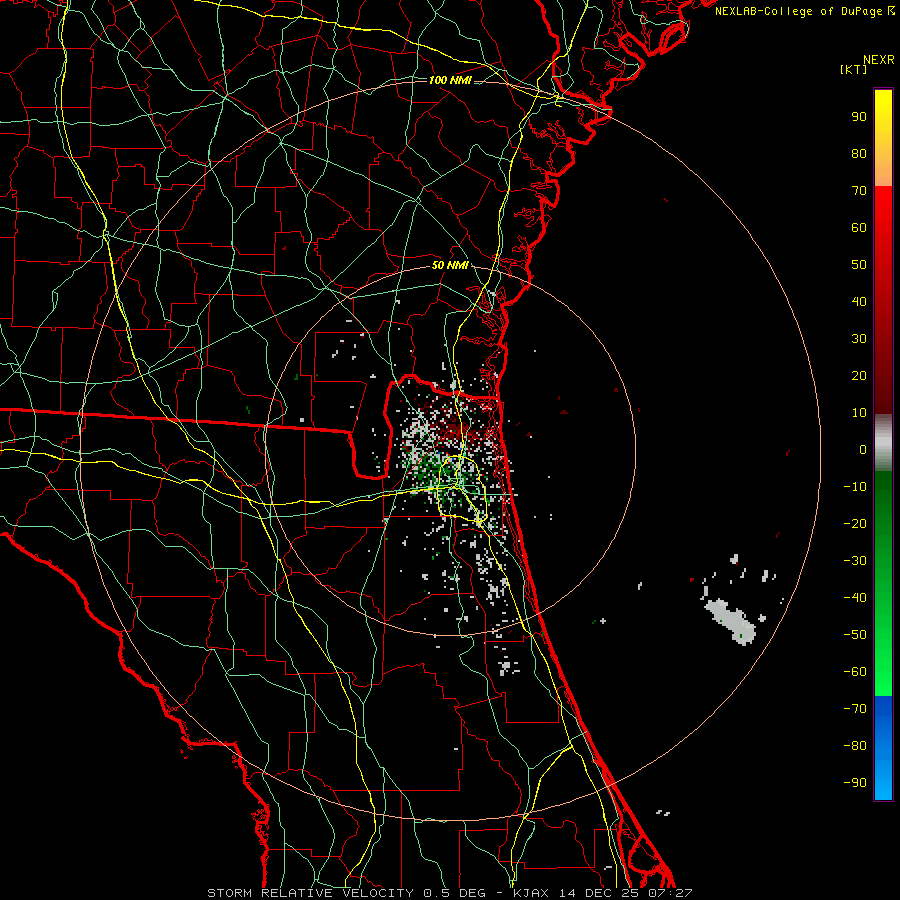This screenshot has height=900, width=900.
Task: Click the -70 value on velocity scale
Action: coord(855,708)
